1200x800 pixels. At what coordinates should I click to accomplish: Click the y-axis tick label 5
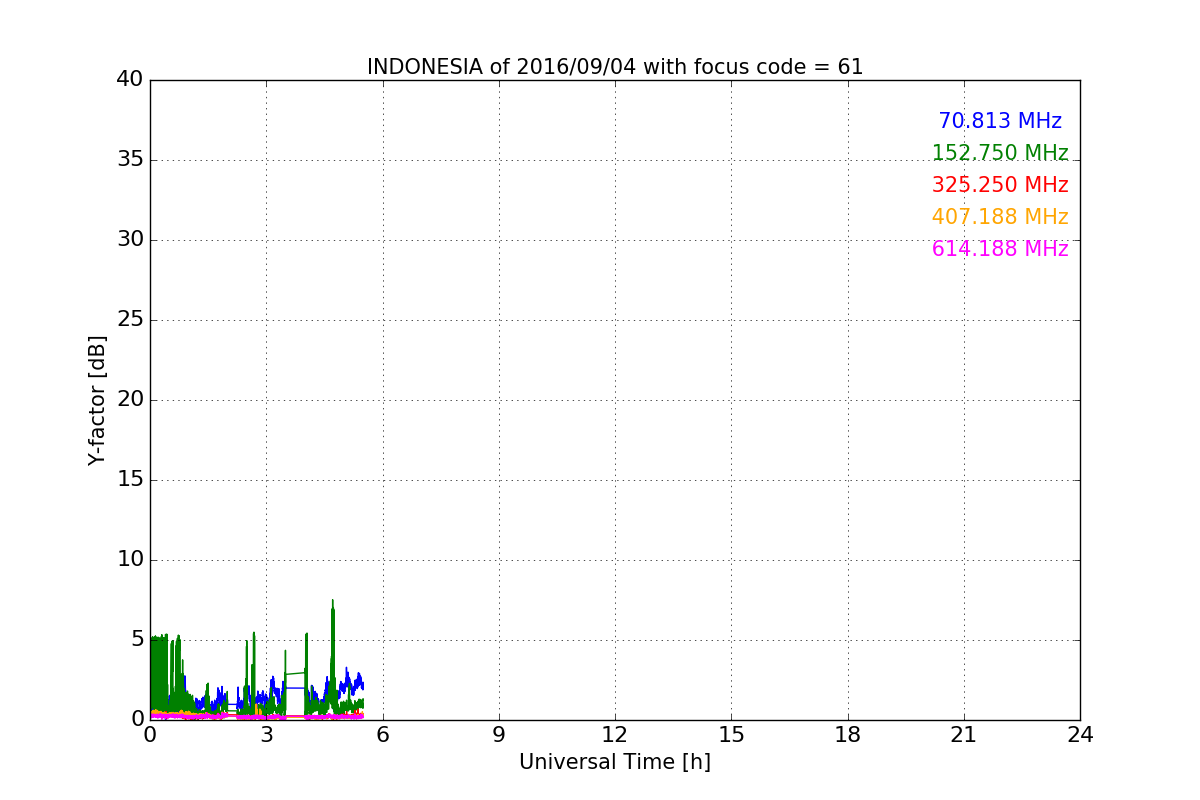pyautogui.click(x=136, y=640)
